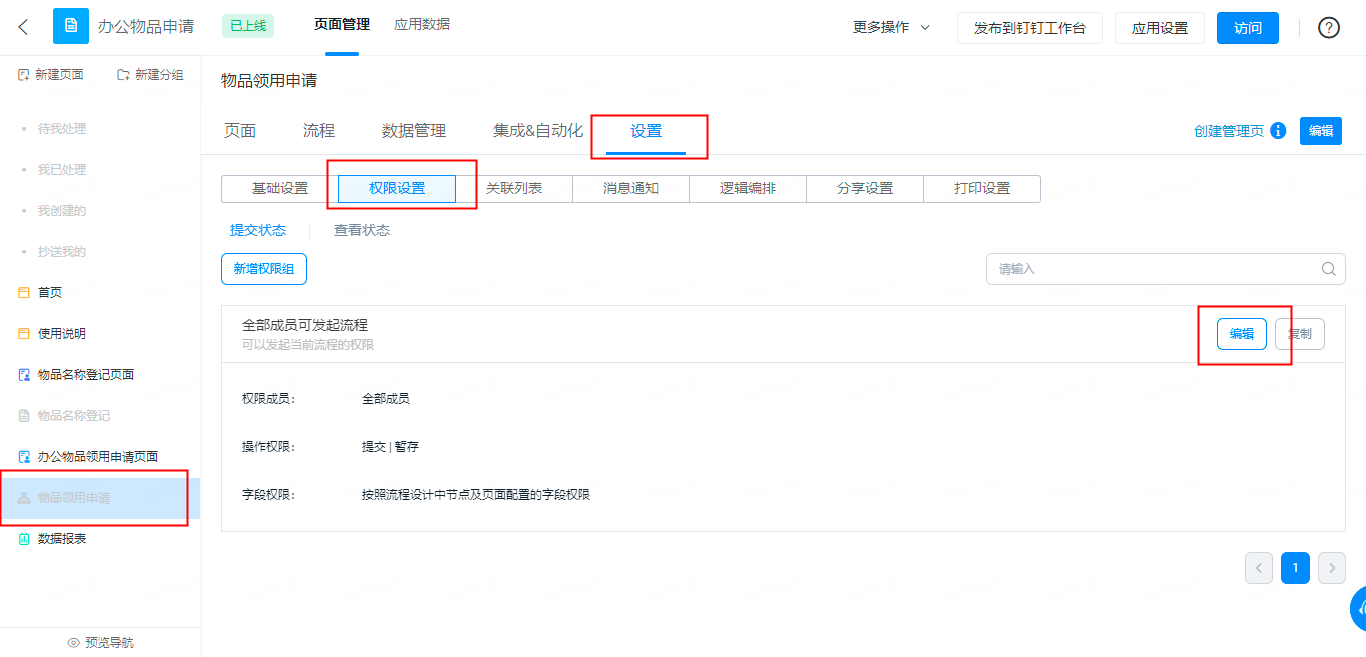
Task: Click 复制 for 全部成员可发起流程 group
Action: pyautogui.click(x=1300, y=334)
